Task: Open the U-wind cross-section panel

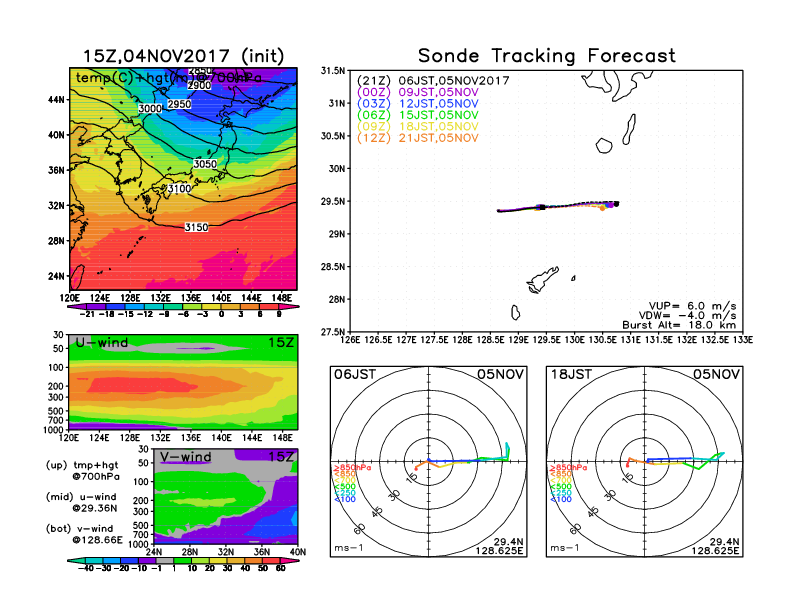Action: 183,382
